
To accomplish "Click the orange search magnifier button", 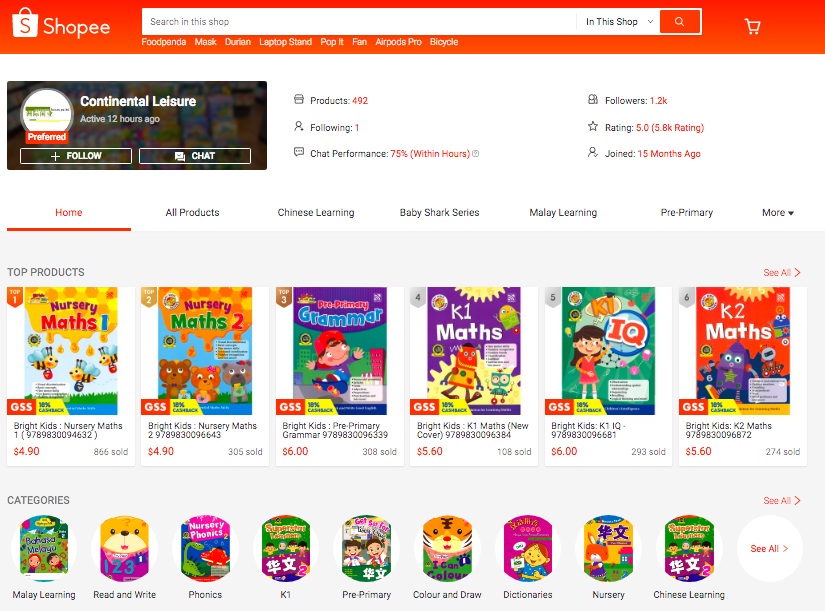I will (680, 22).
